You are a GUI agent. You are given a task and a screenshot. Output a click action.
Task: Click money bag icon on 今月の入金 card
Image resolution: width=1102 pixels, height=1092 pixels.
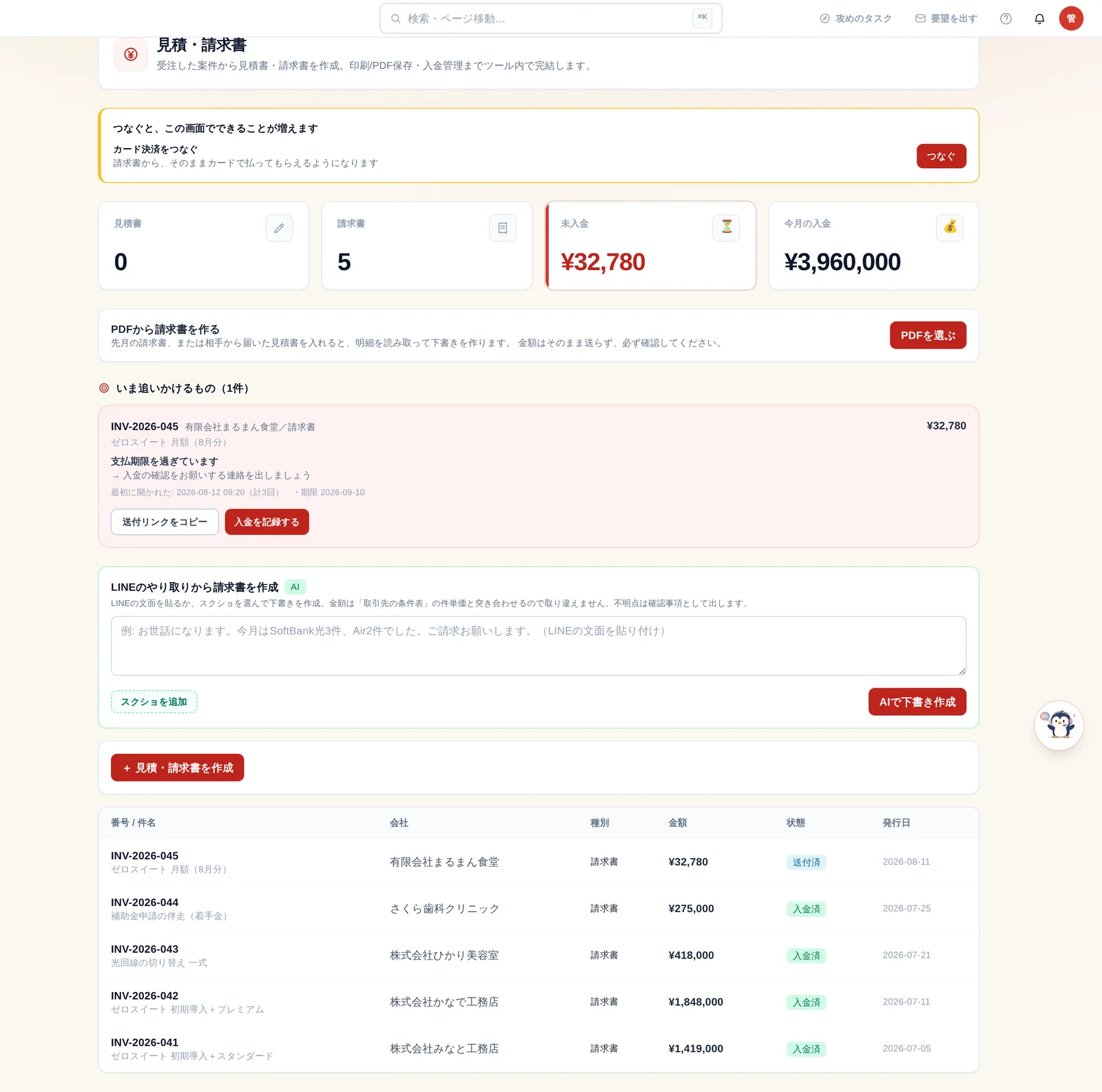tap(950, 227)
